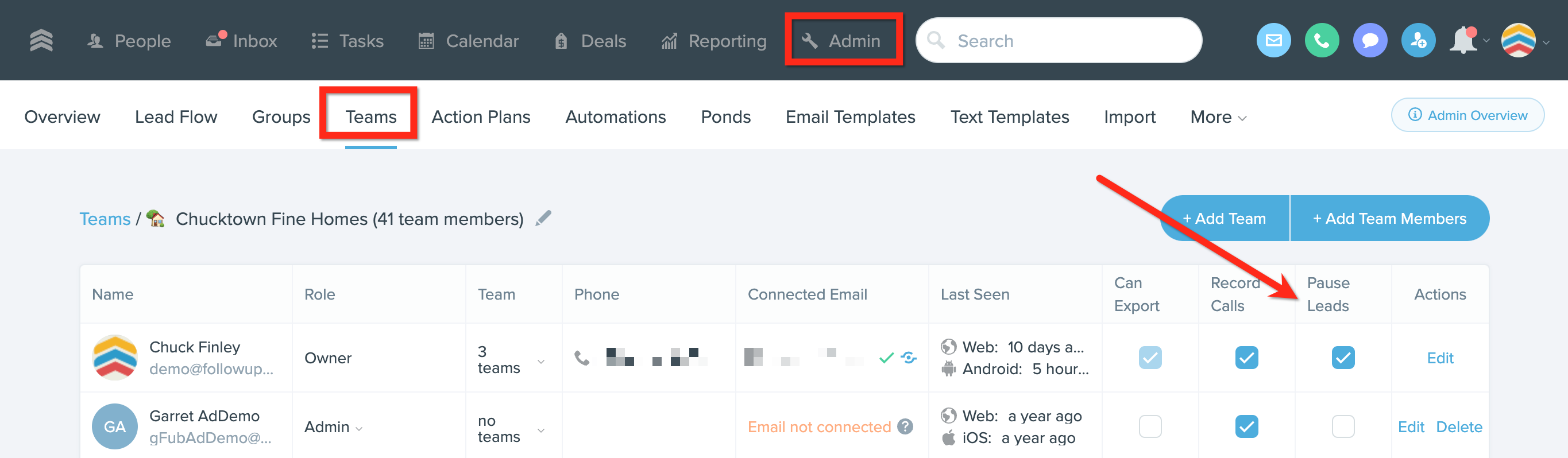Click the green phone call icon

[1321, 41]
